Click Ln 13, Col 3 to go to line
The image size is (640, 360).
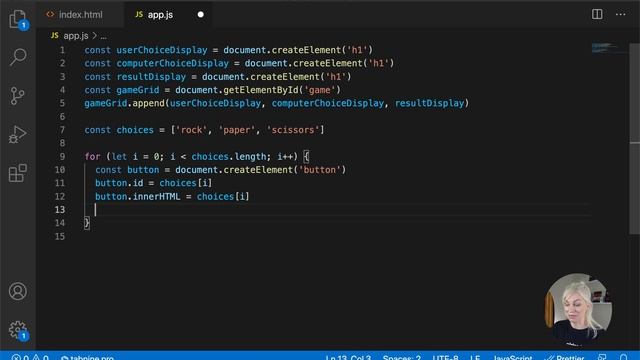coord(348,357)
